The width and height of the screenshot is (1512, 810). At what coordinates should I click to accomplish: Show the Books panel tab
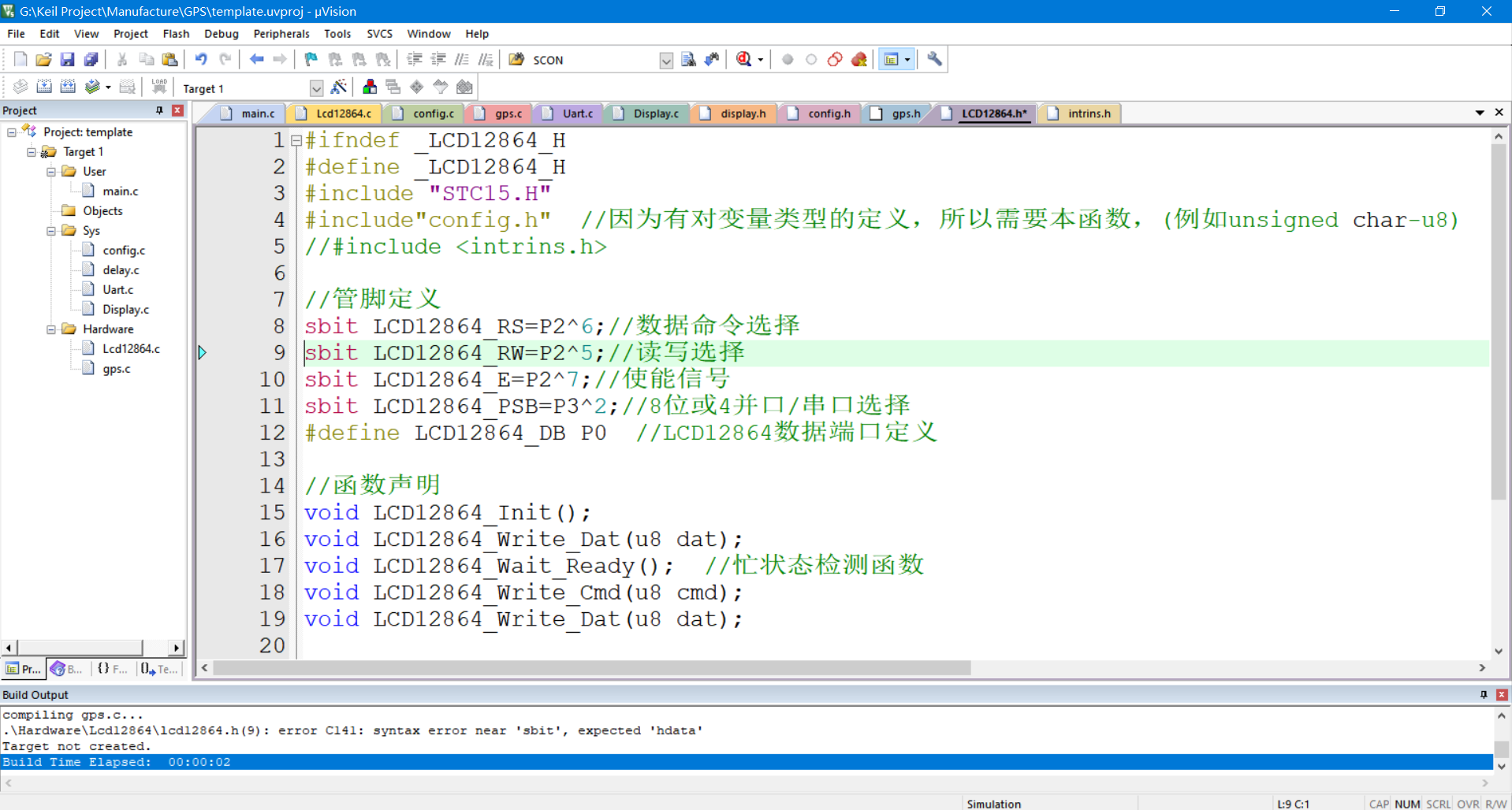(x=68, y=669)
